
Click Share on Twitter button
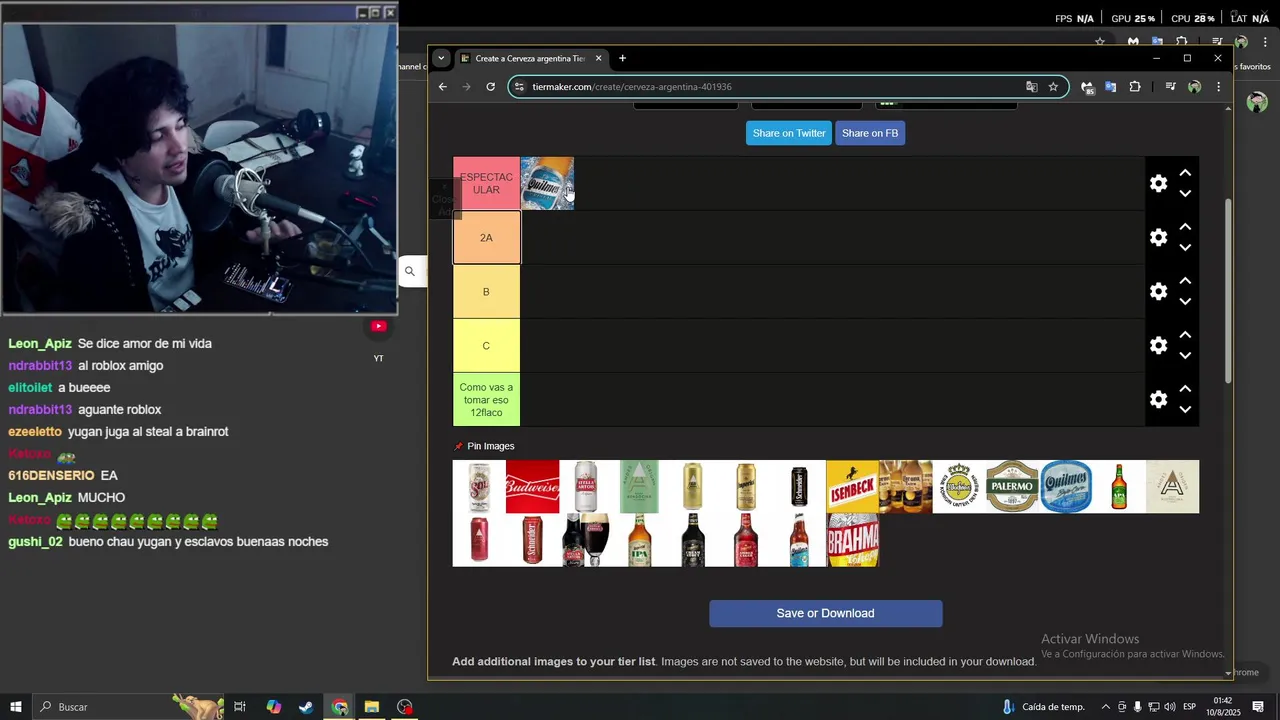click(789, 133)
